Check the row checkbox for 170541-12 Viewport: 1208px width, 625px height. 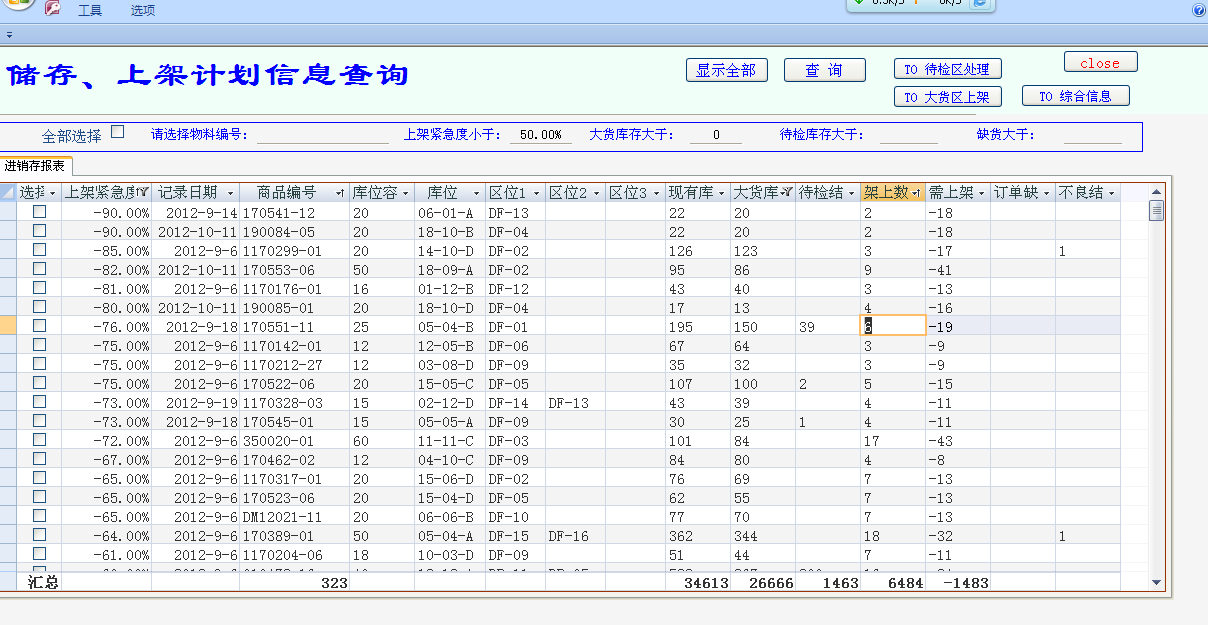(40, 212)
